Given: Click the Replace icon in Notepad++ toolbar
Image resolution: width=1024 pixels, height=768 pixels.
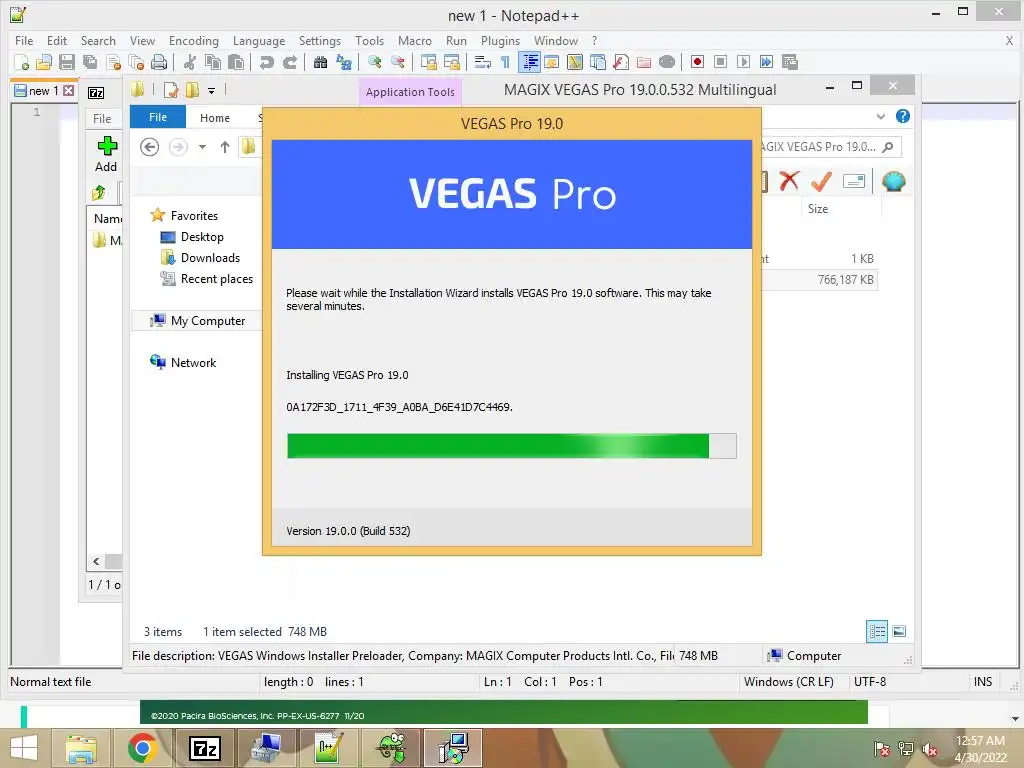Looking at the screenshot, I should [344, 62].
